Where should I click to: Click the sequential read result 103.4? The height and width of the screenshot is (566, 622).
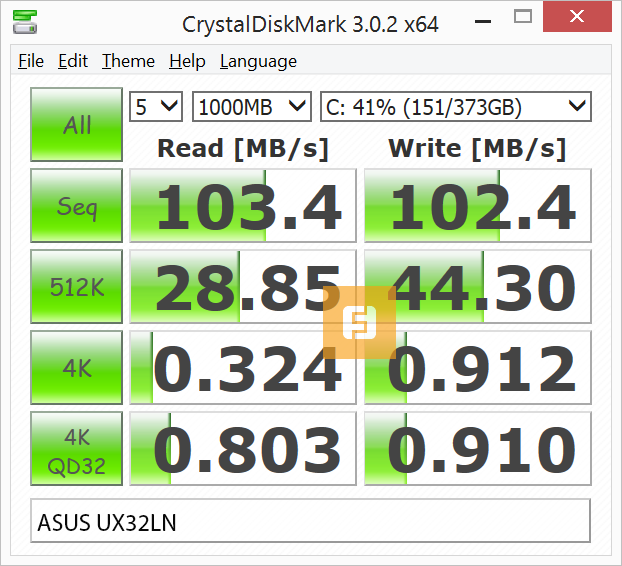pos(243,206)
